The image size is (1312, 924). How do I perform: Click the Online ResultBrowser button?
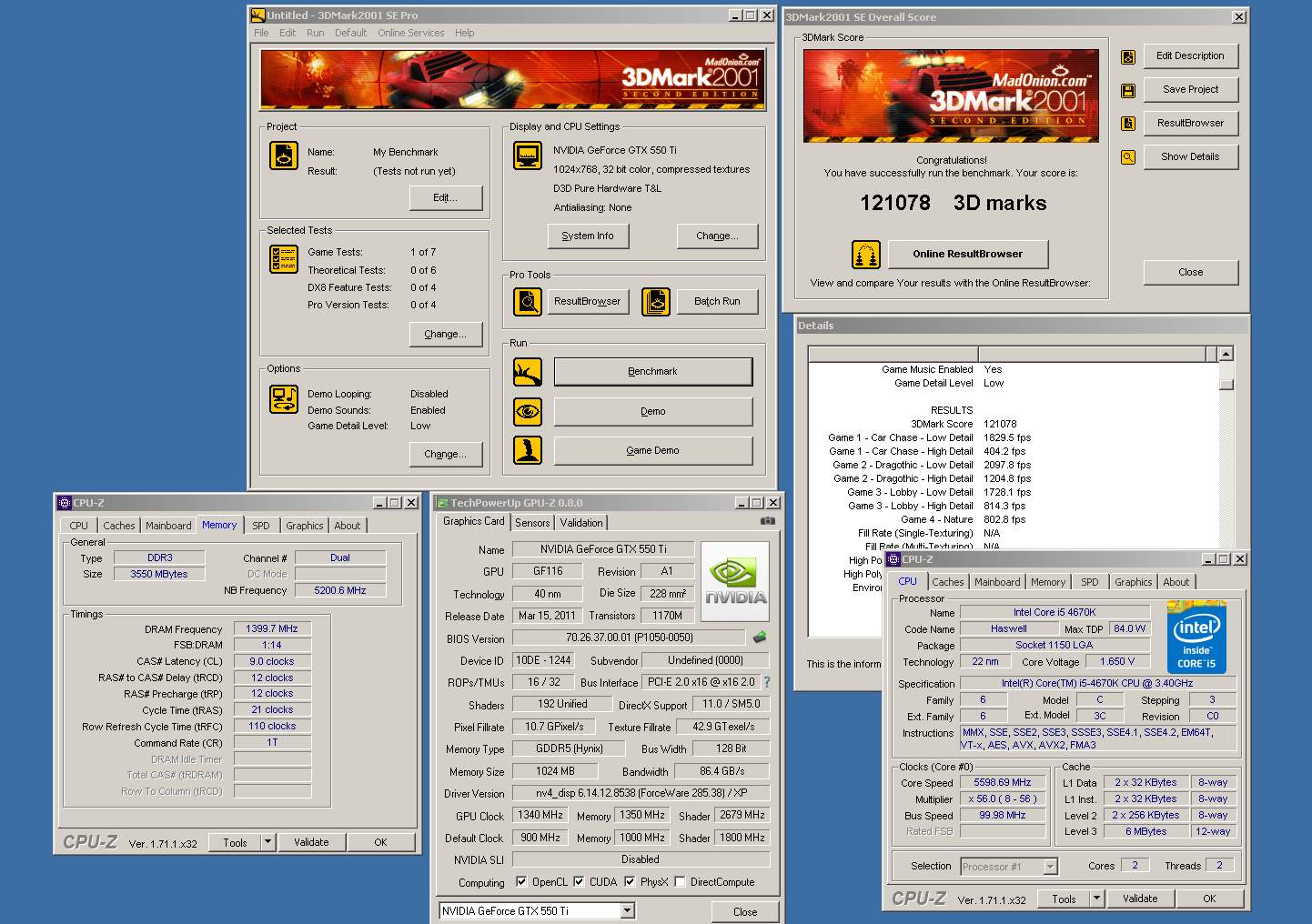pyautogui.click(x=968, y=255)
